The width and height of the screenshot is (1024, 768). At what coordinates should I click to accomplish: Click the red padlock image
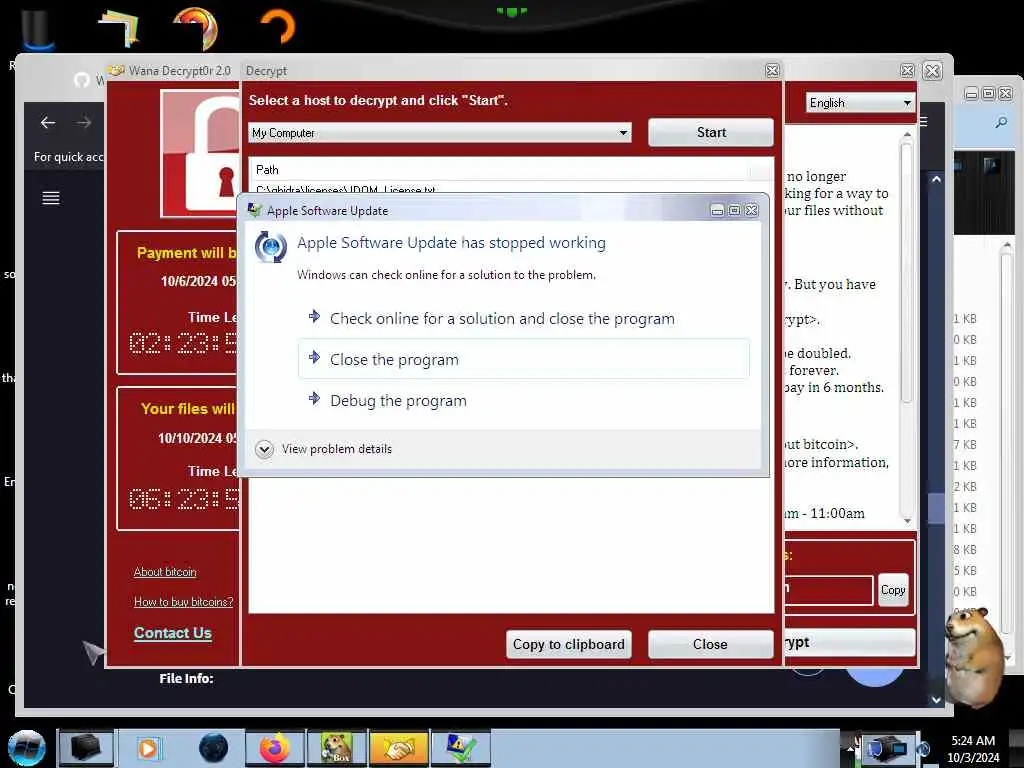[201, 153]
